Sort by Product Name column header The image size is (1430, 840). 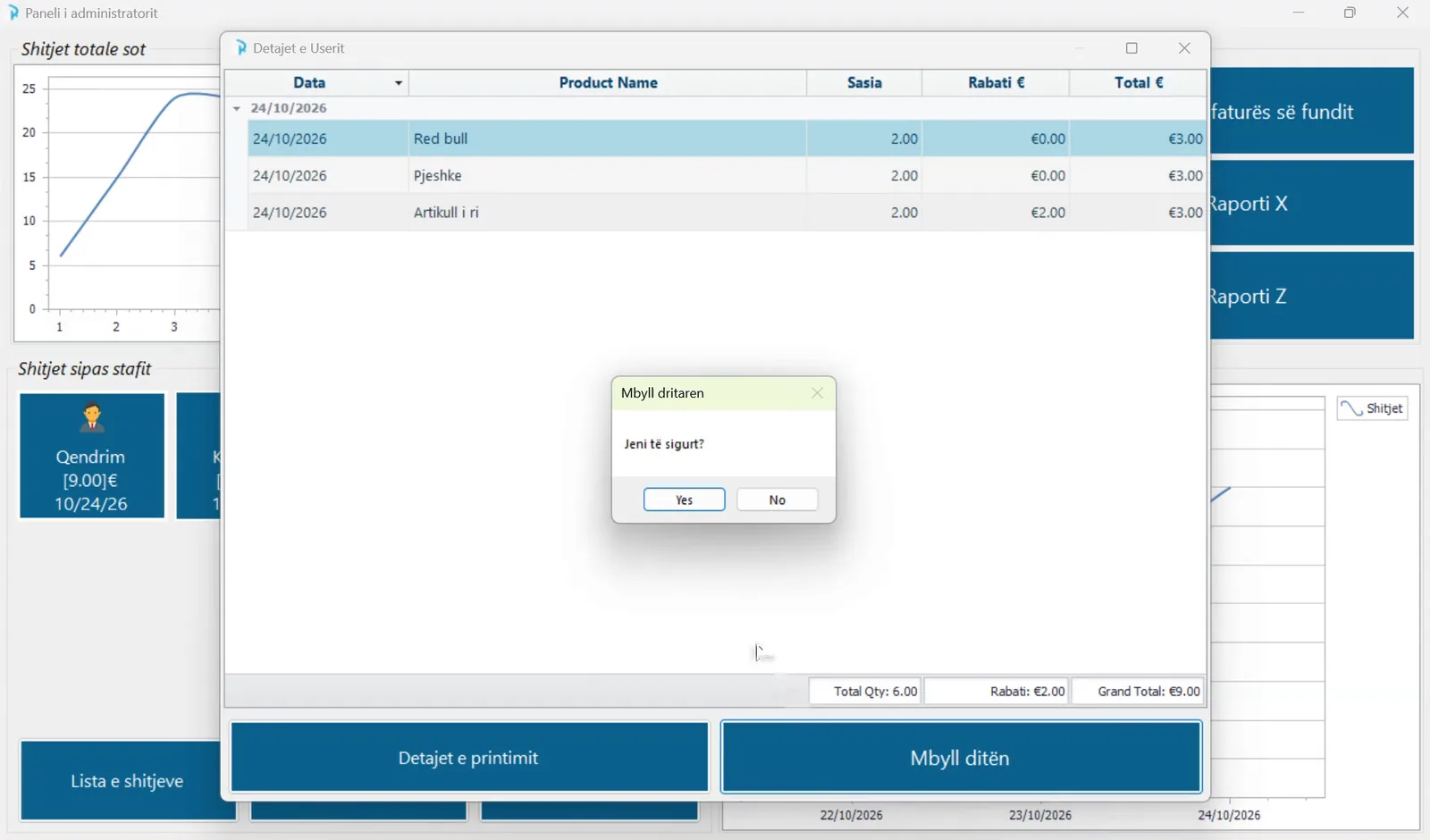608,82
